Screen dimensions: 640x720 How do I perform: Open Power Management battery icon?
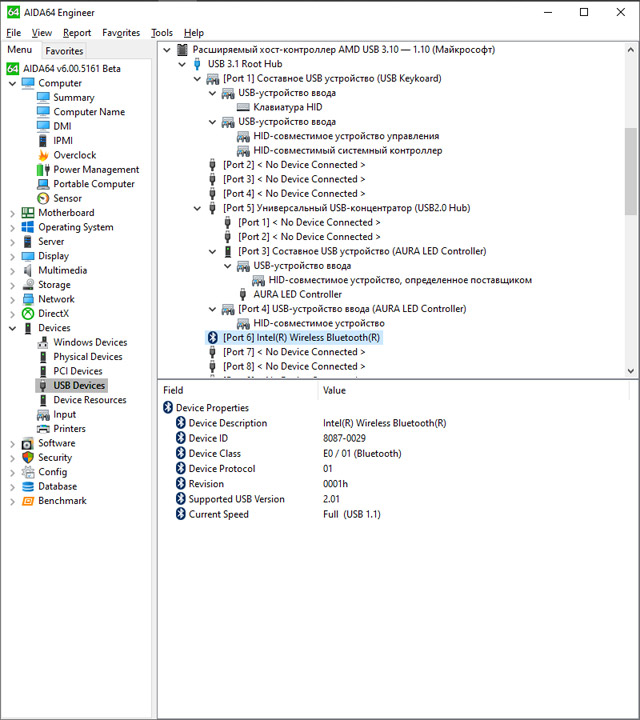point(43,169)
